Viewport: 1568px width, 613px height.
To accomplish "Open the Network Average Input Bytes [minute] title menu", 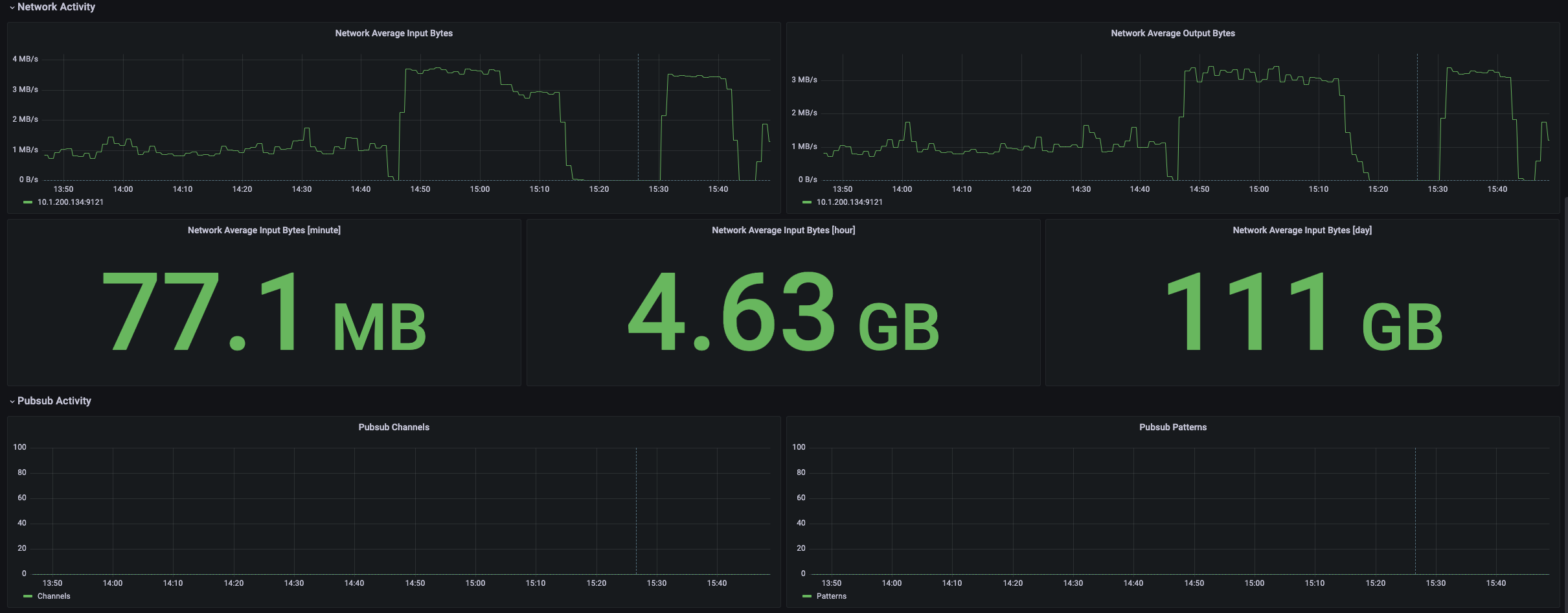I will (x=264, y=231).
